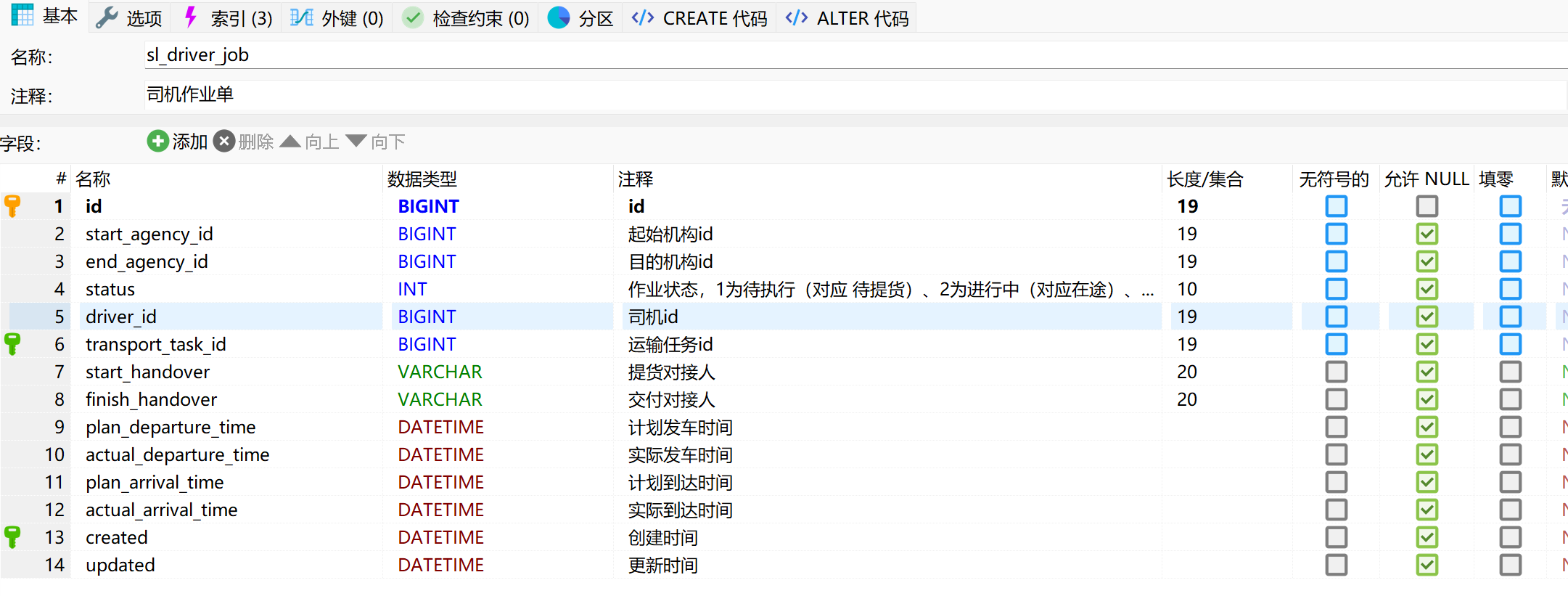Open data type dropdown for actual_arrival_time

[x=440, y=510]
